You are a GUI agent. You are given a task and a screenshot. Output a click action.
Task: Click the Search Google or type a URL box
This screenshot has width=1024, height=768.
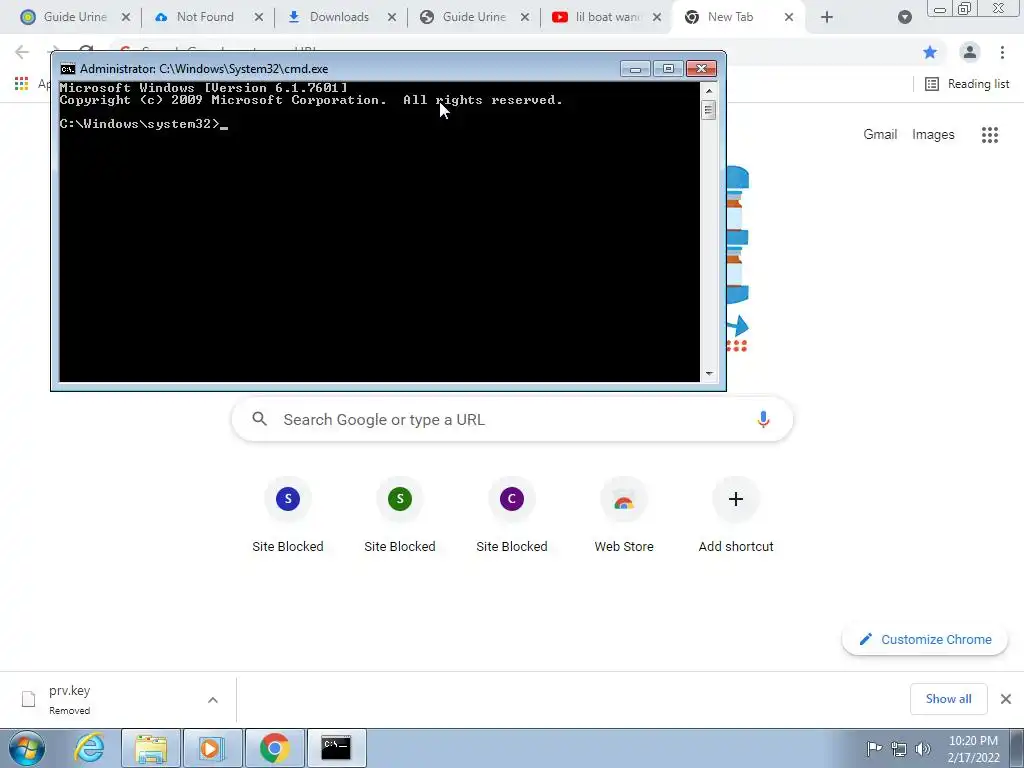(x=512, y=419)
